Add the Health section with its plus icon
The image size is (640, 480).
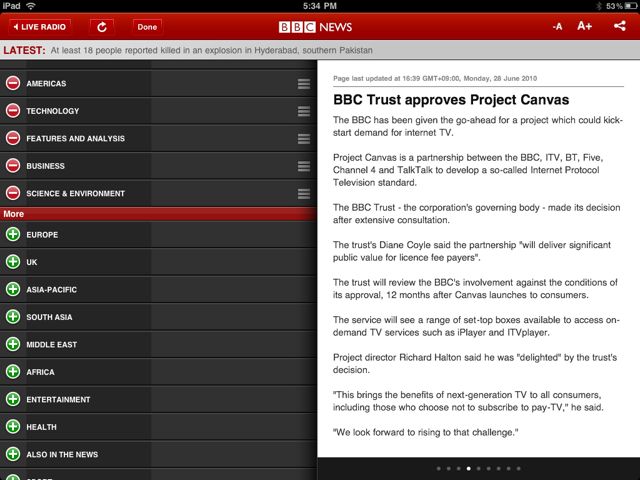[13, 427]
